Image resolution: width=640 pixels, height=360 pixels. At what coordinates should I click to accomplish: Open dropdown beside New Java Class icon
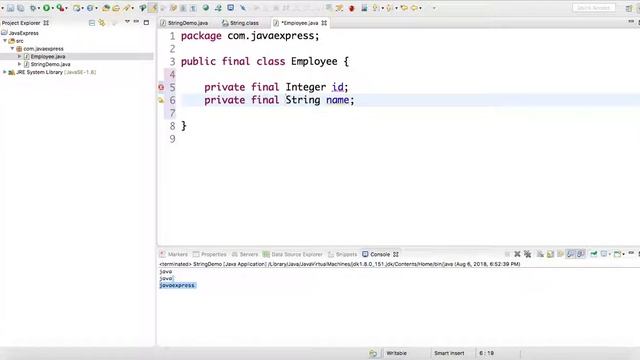click(x=96, y=8)
